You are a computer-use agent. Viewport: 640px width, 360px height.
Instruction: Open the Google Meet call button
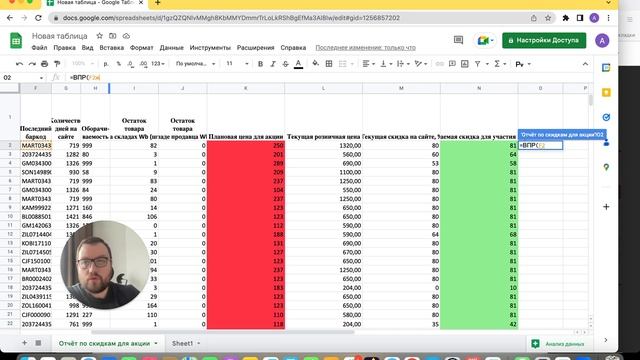coord(484,40)
